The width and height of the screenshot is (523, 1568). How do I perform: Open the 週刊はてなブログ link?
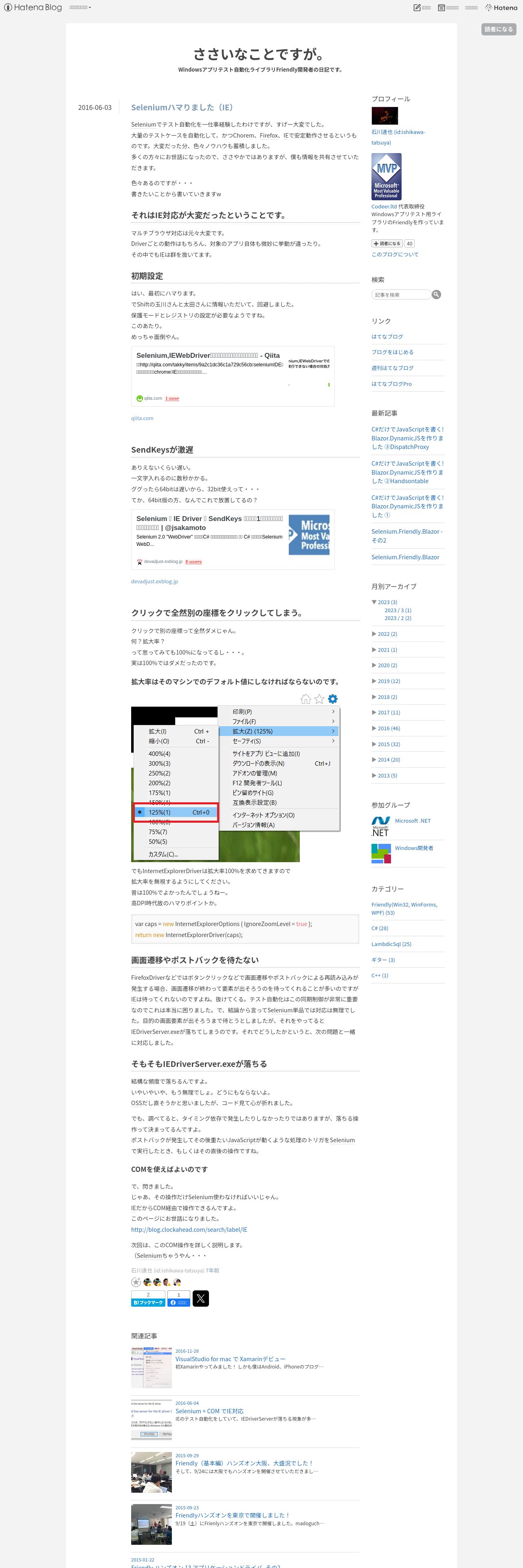[x=392, y=368]
